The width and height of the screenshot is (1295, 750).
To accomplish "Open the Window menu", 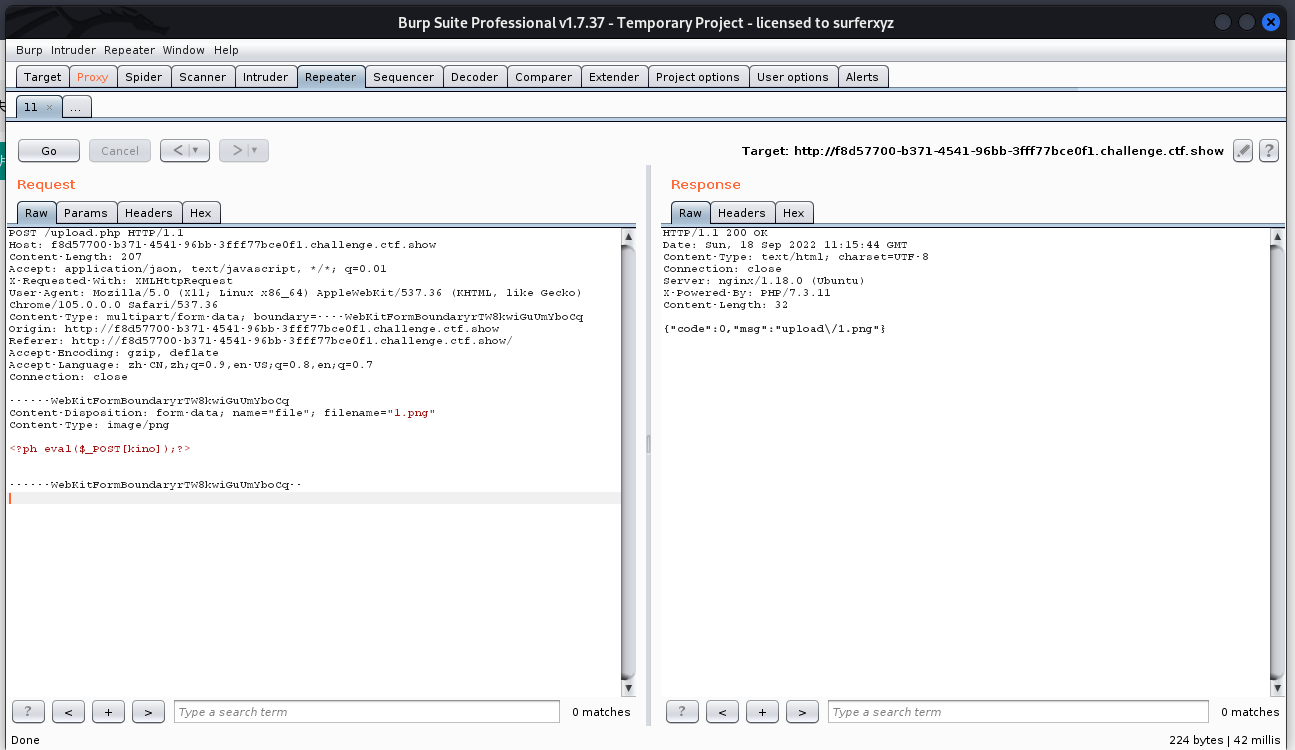I will pos(183,50).
